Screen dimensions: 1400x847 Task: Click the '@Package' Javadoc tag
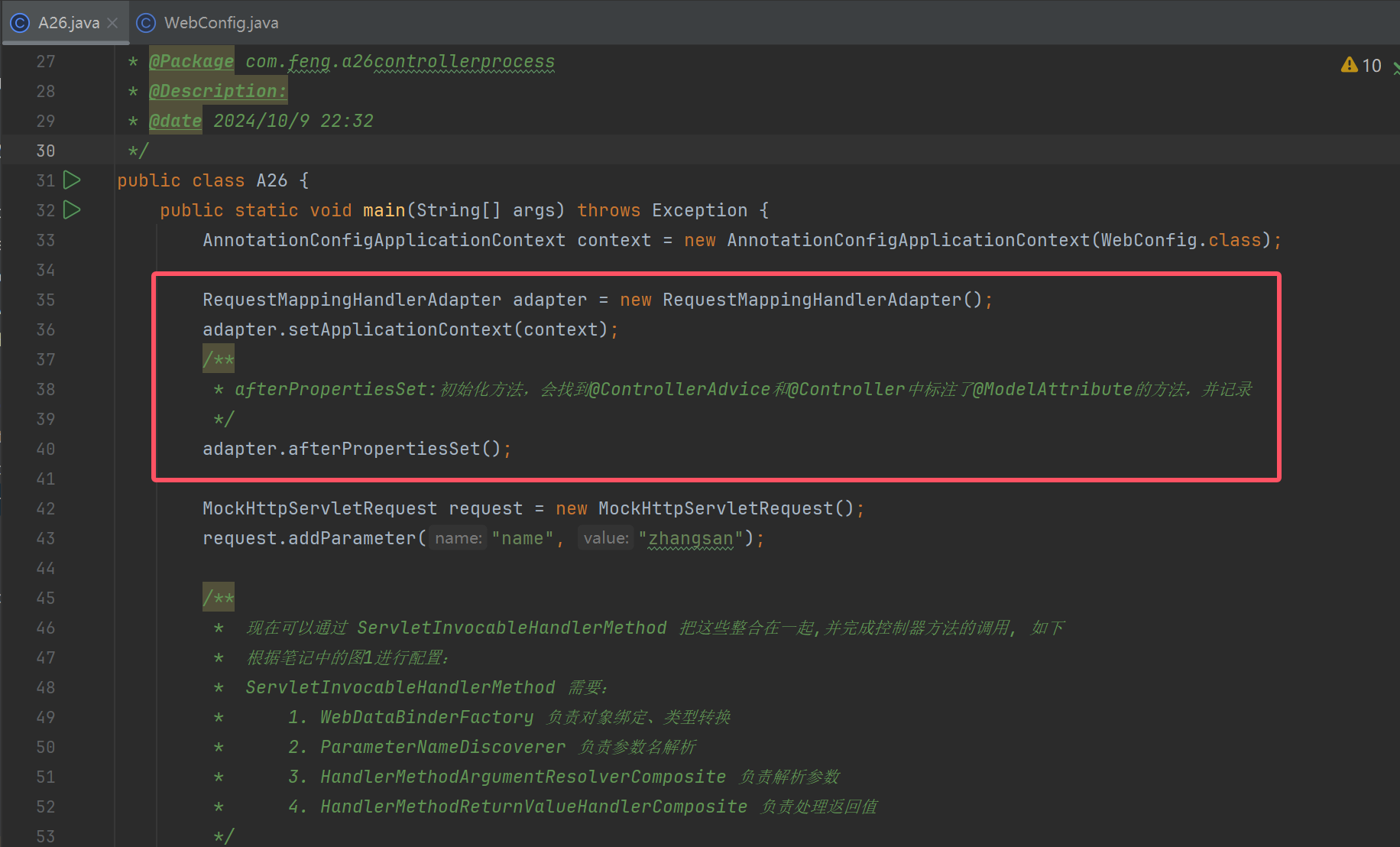pyautogui.click(x=191, y=61)
